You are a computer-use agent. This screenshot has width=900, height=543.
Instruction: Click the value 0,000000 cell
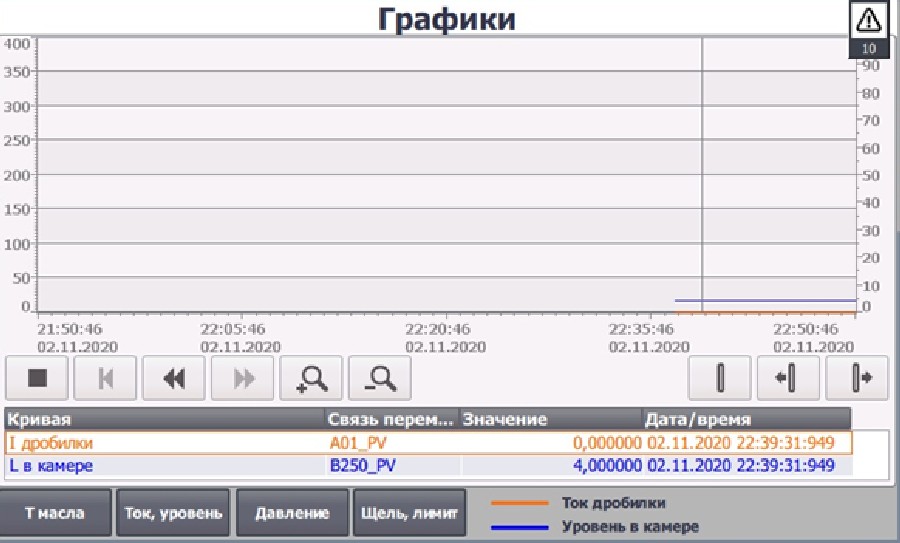coord(607,443)
